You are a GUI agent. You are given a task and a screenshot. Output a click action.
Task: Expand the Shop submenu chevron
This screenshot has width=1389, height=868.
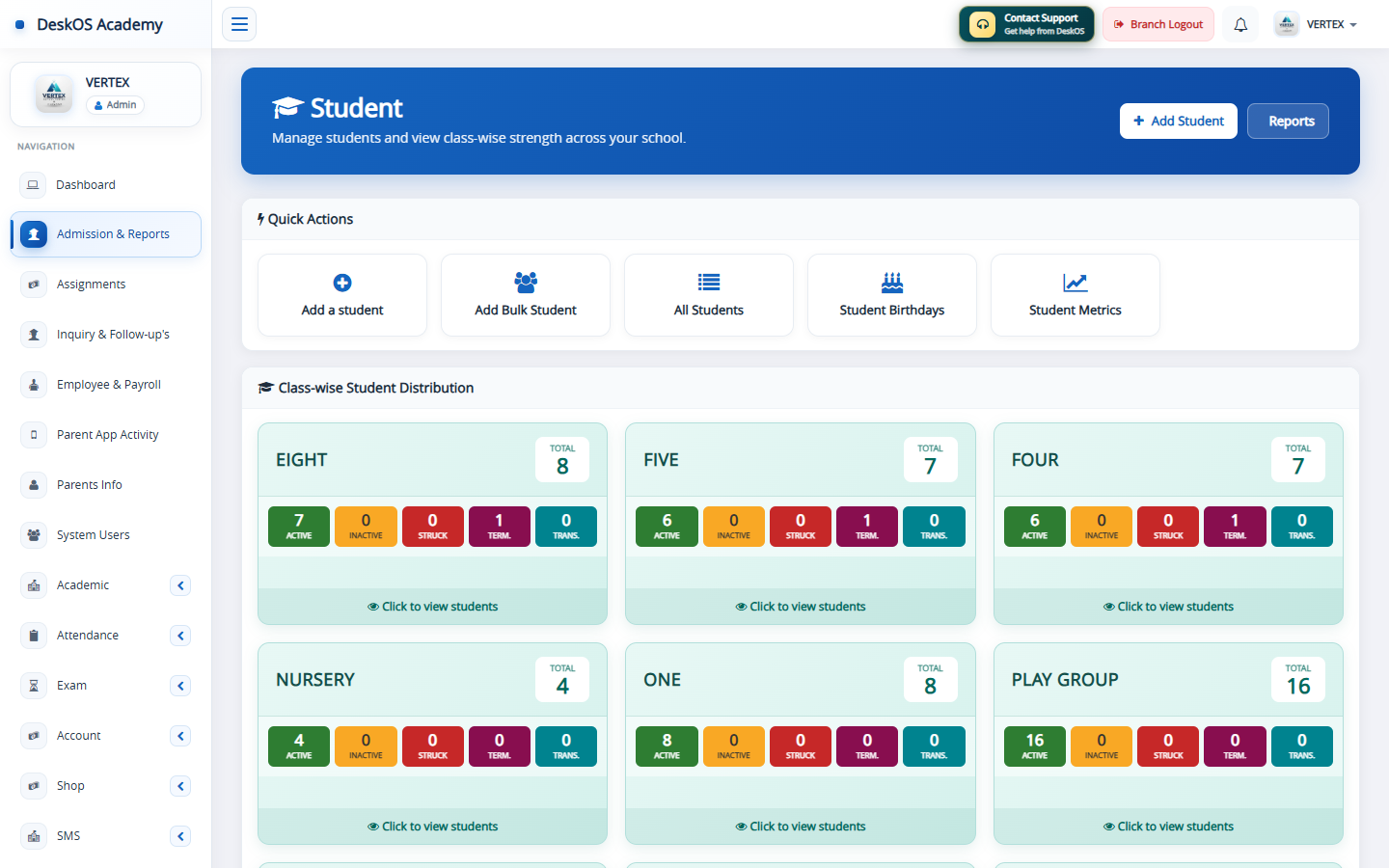tap(180, 786)
